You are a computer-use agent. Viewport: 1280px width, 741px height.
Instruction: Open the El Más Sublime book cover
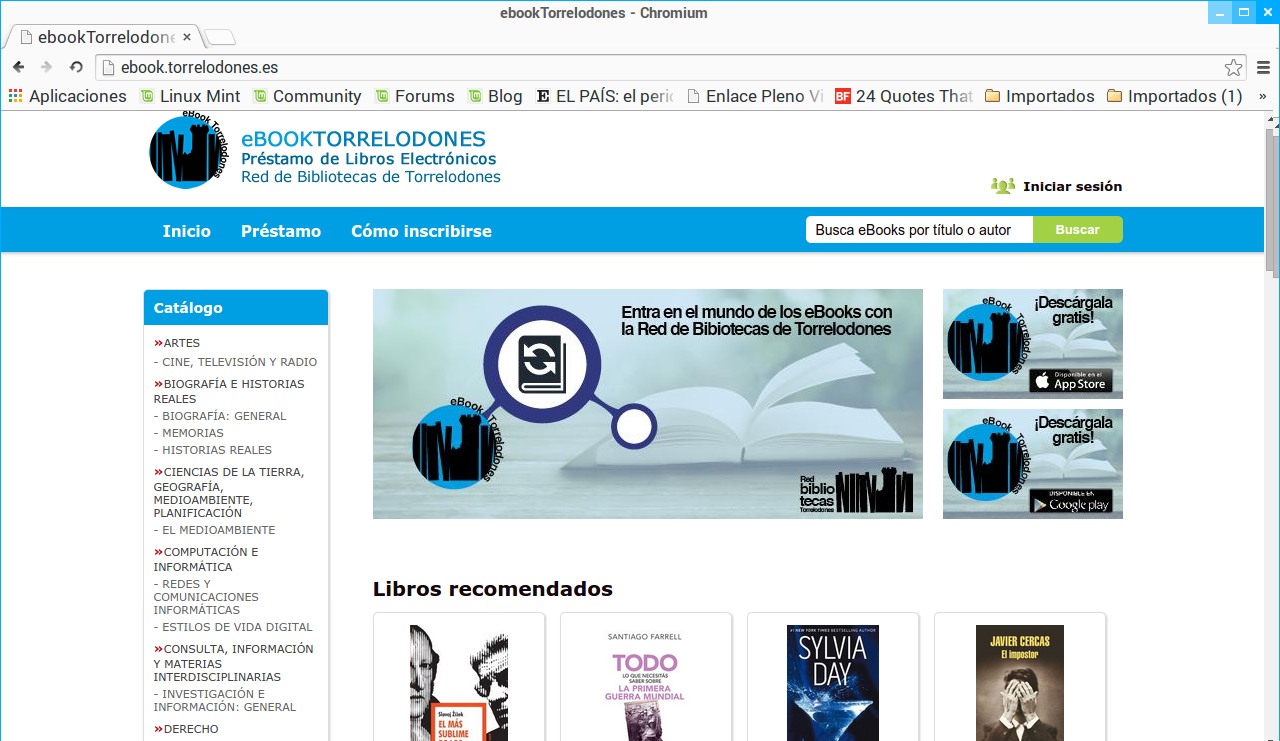pos(459,683)
